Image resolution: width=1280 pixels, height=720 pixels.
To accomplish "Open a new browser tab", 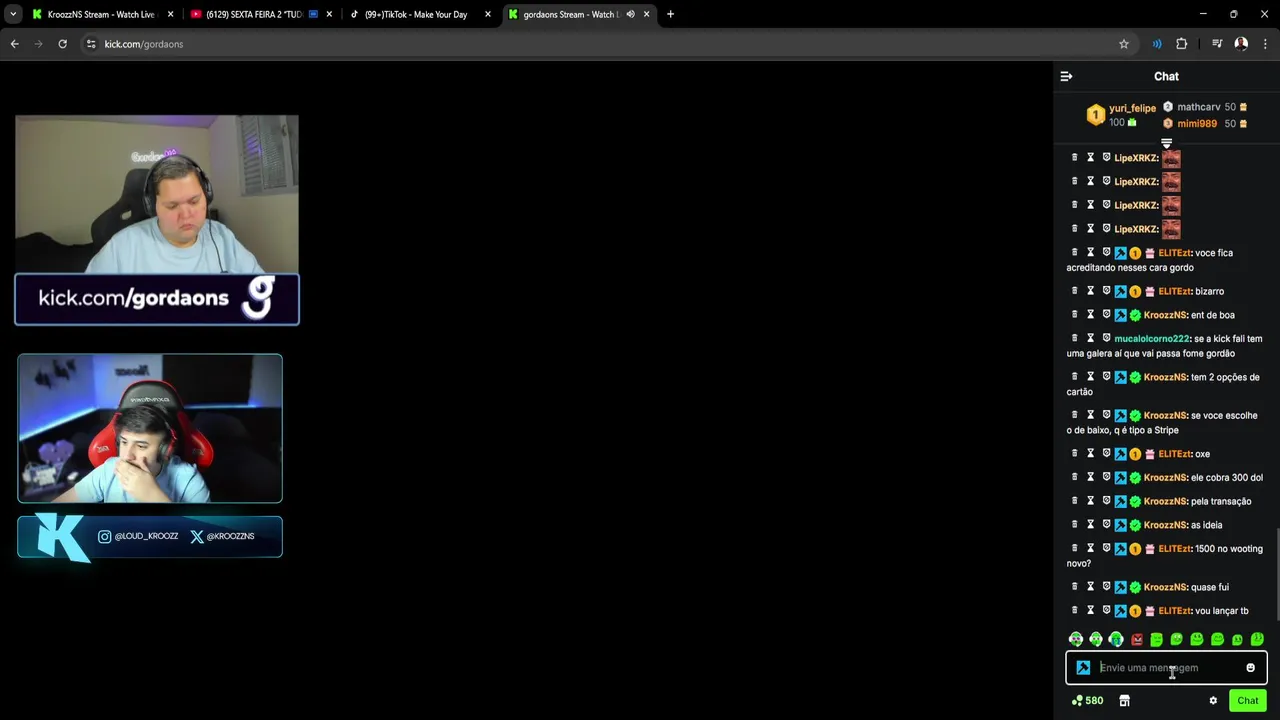I will 670,14.
